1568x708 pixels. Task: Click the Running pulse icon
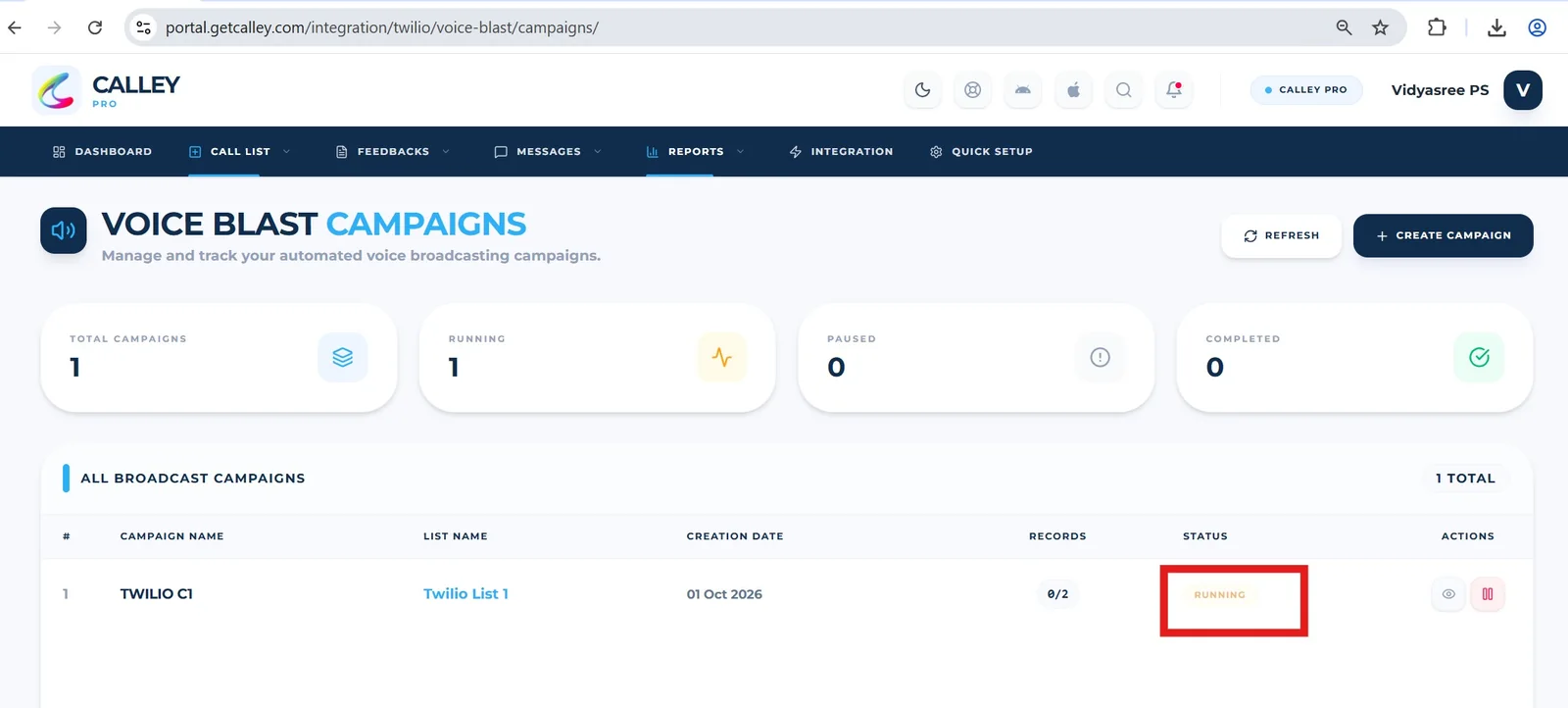tap(722, 358)
